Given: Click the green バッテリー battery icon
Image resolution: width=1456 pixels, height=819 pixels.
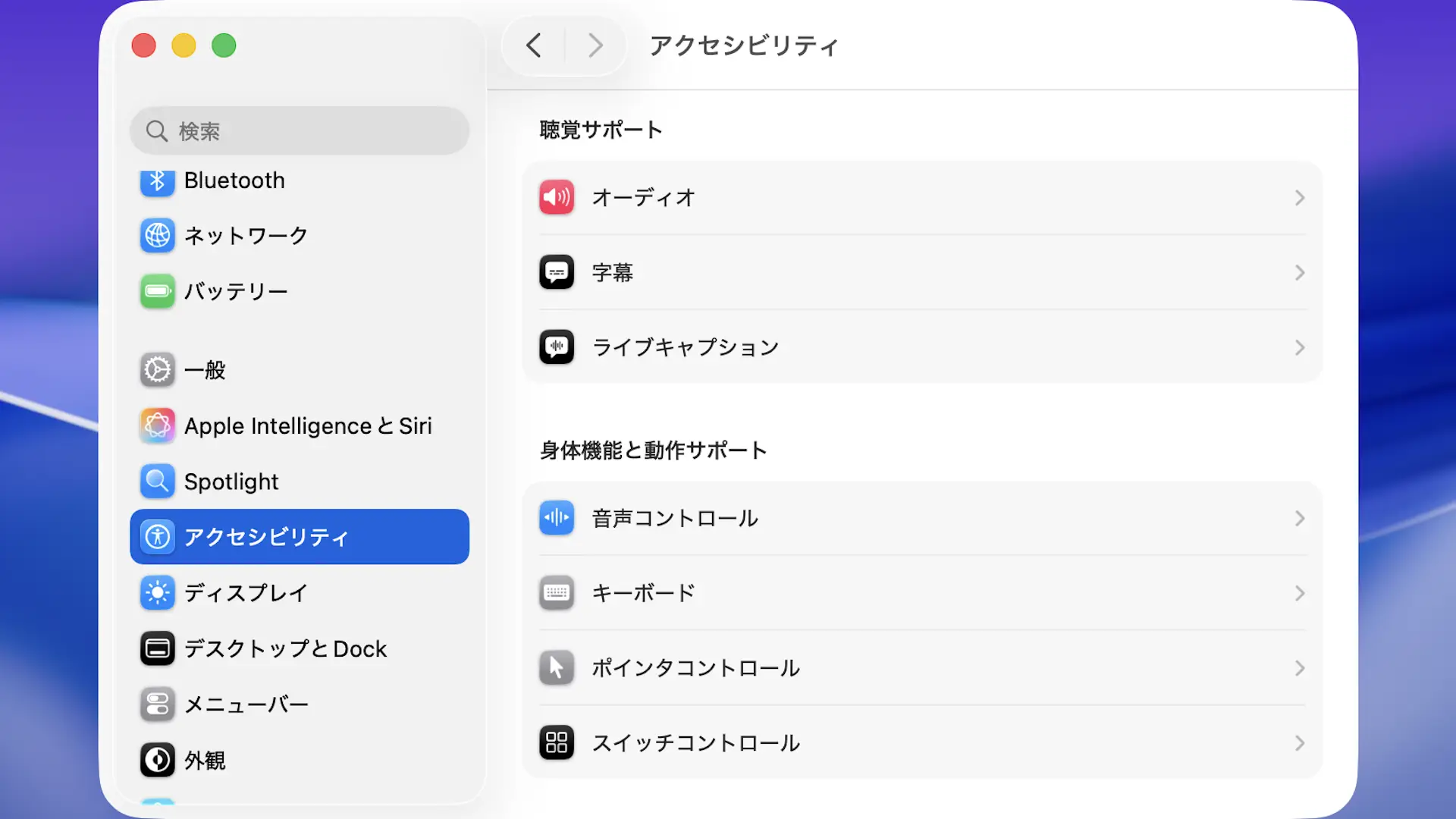Looking at the screenshot, I should (157, 291).
